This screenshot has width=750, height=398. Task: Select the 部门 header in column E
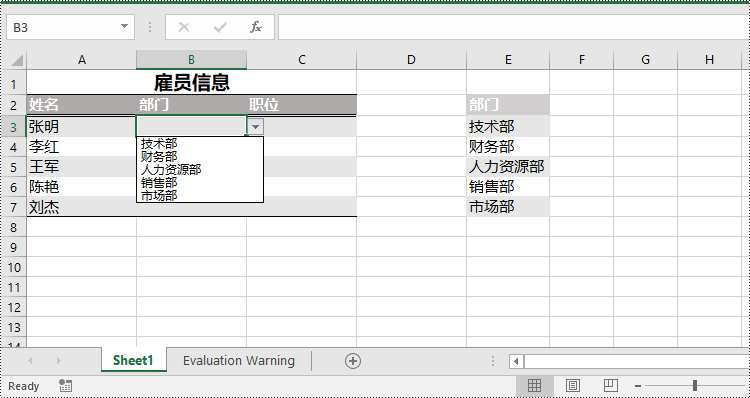508,105
